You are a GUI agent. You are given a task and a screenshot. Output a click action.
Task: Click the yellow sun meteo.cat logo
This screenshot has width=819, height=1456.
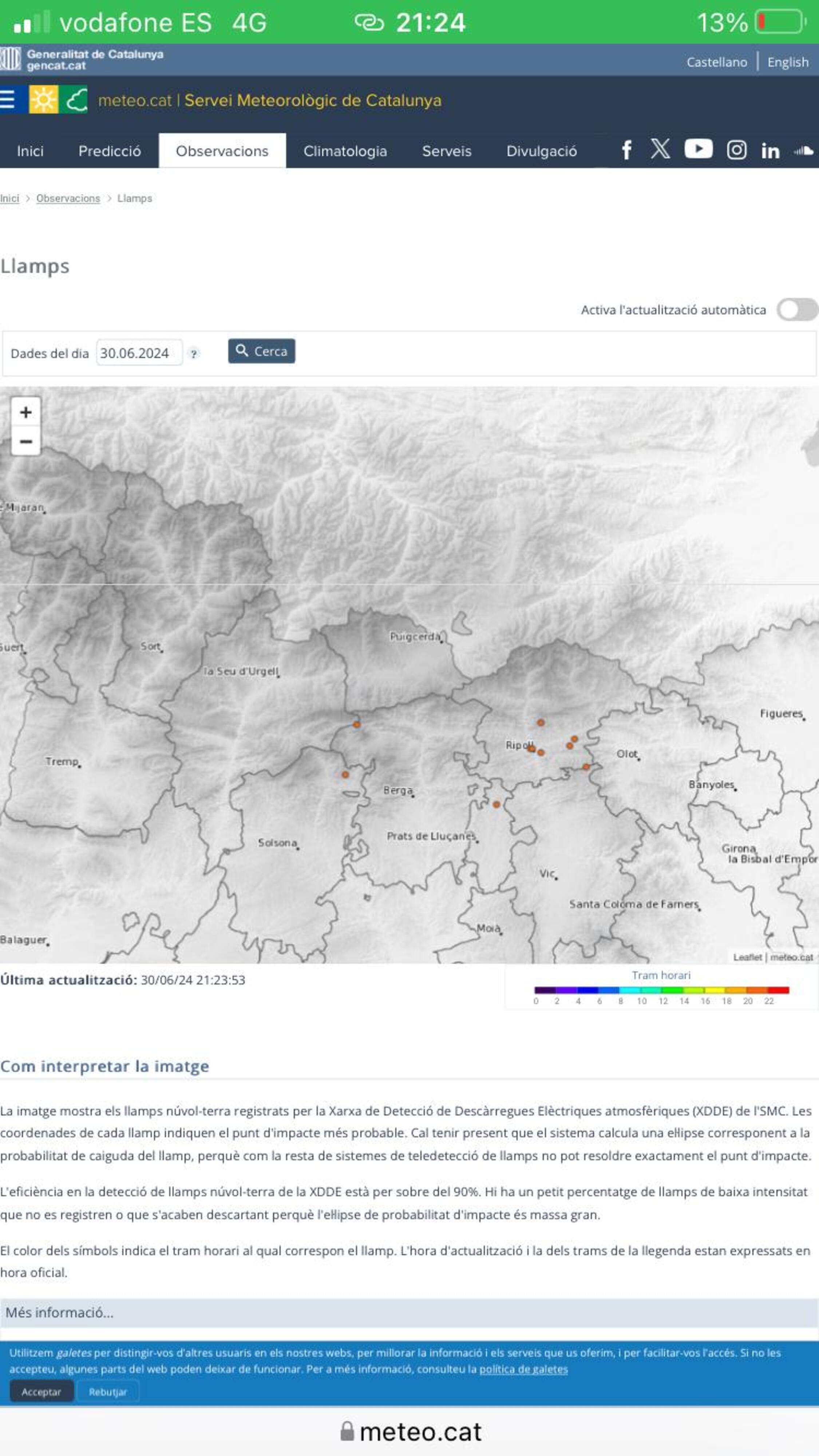44,99
